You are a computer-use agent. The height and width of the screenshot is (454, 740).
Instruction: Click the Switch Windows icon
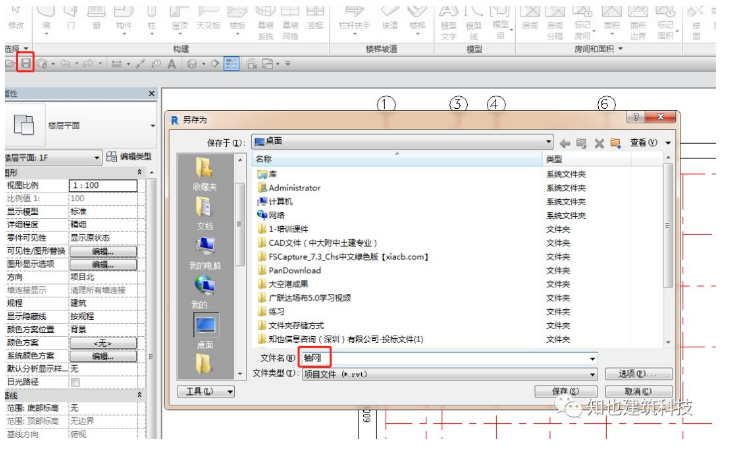click(268, 64)
